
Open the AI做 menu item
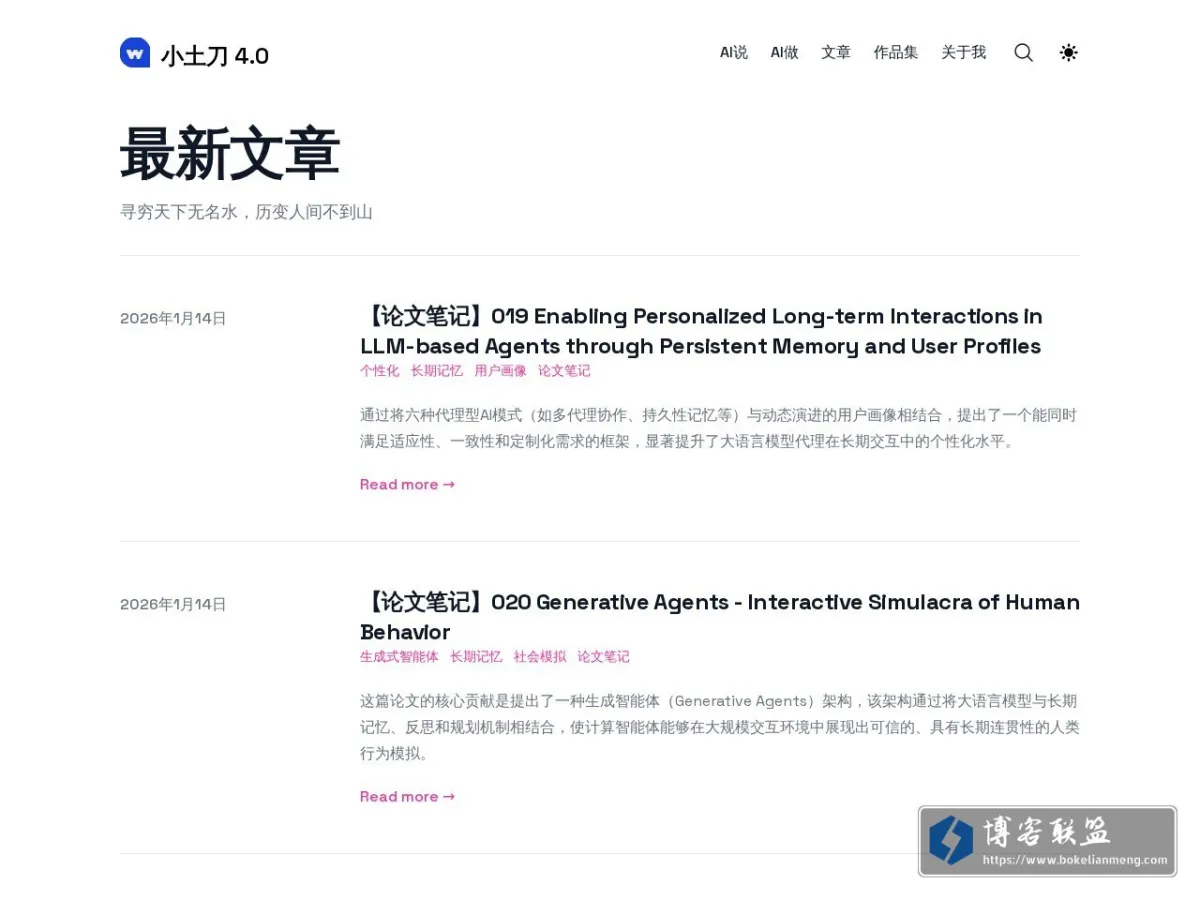784,52
